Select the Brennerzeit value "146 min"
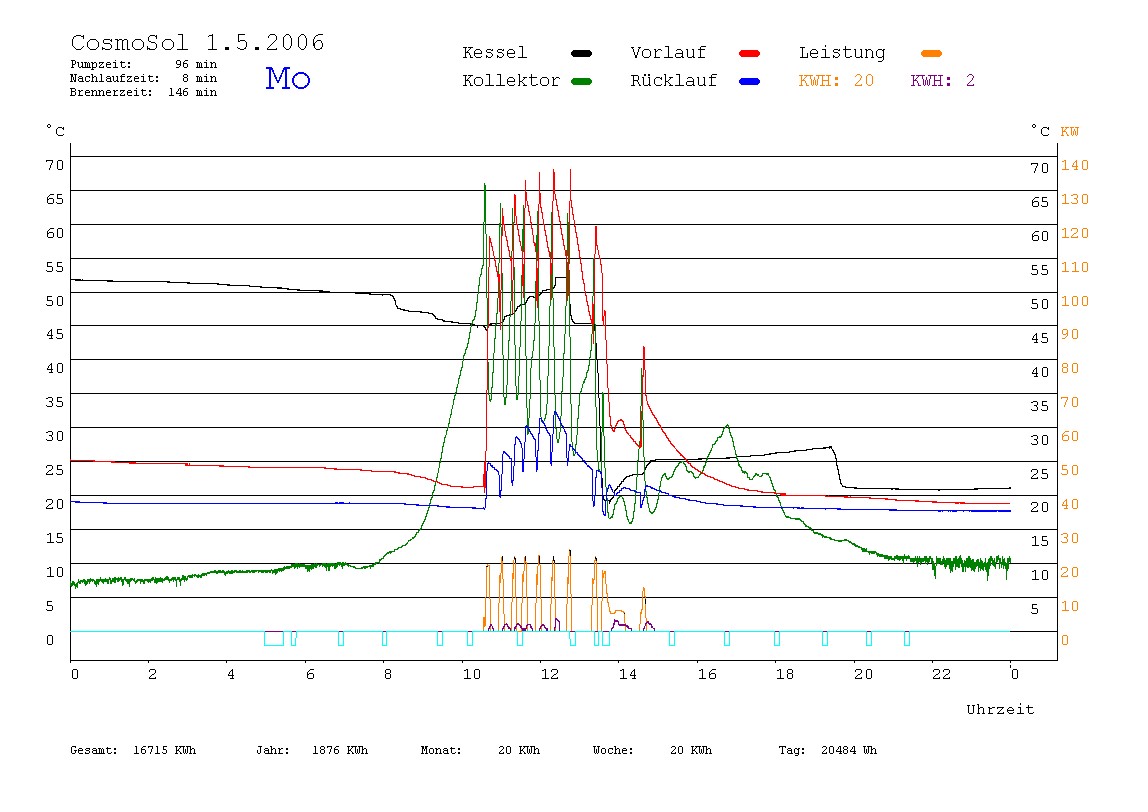This screenshot has width=1148, height=812. click(x=193, y=92)
